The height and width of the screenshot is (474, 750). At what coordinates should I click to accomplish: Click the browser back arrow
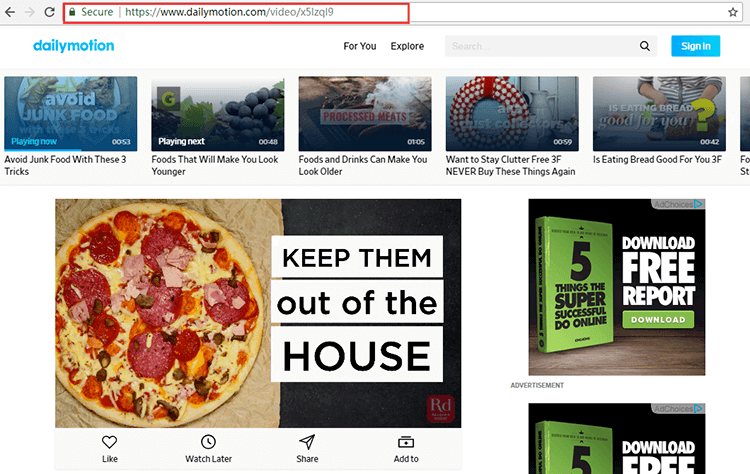tap(10, 12)
